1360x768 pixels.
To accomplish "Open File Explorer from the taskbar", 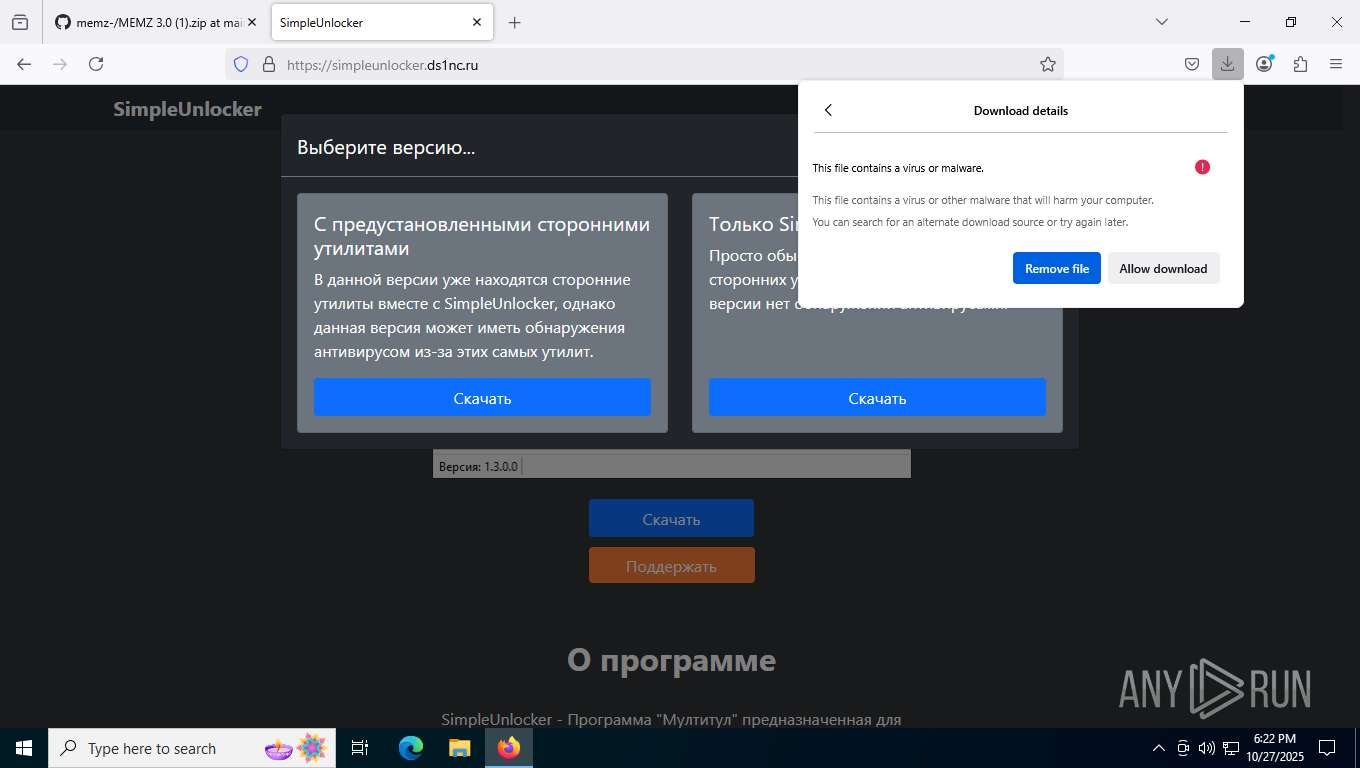I will click(459, 748).
